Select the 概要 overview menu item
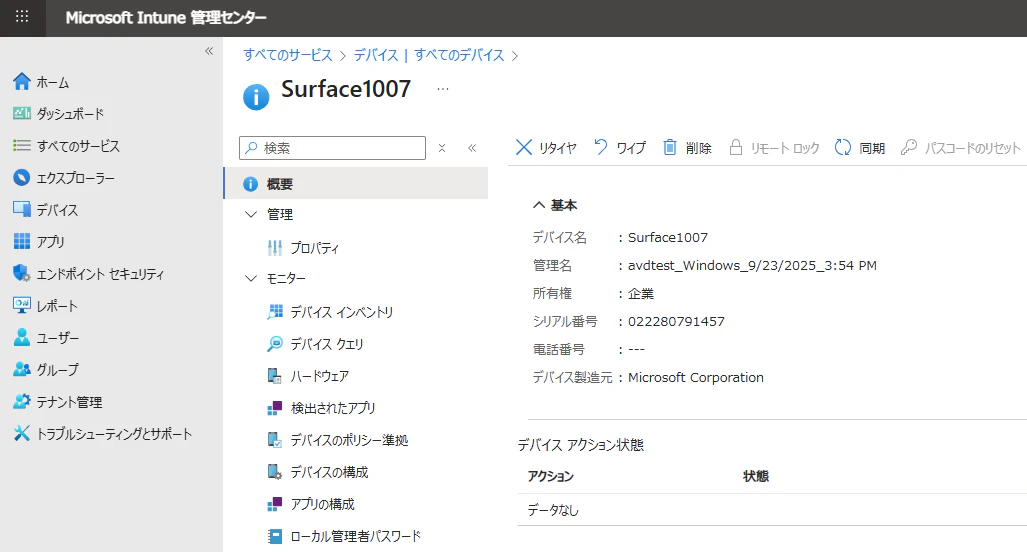 pyautogui.click(x=356, y=184)
